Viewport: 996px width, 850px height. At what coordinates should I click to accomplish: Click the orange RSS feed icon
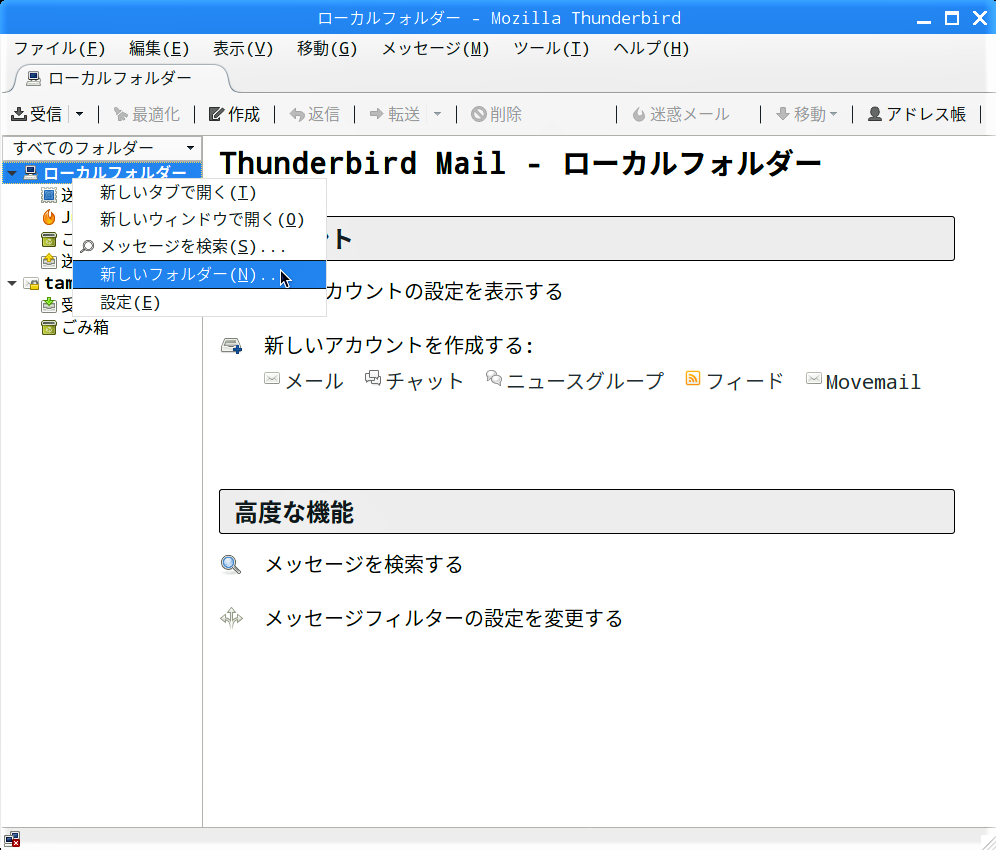[692, 379]
